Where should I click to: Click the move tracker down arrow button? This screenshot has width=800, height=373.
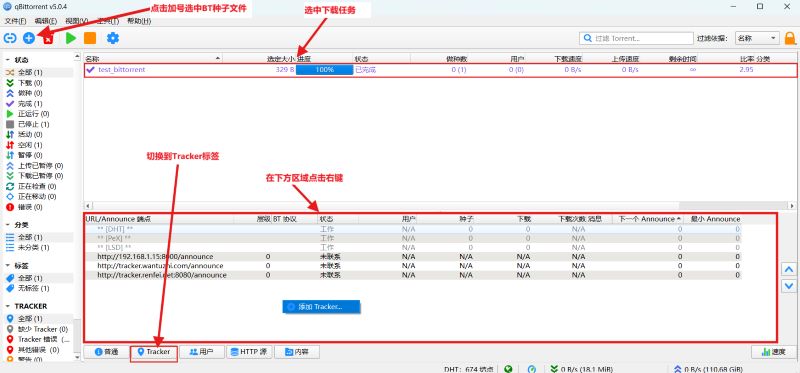[x=789, y=286]
